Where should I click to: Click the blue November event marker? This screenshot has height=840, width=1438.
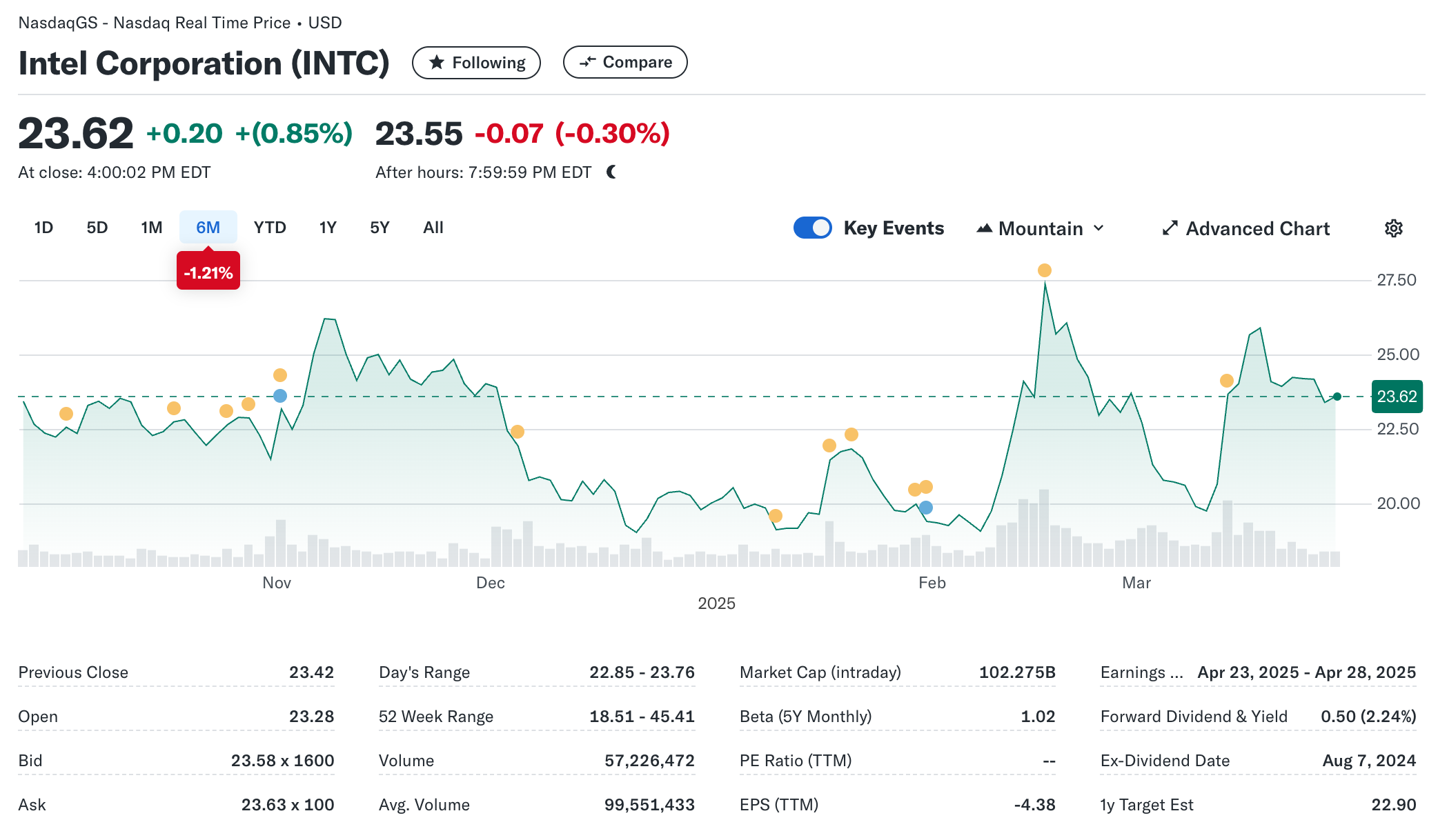pos(279,396)
